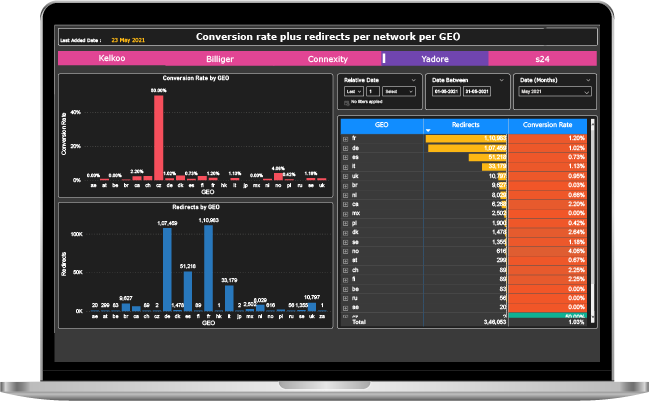Open the s24 network tab
The width and height of the screenshot is (649, 401).
(542, 59)
